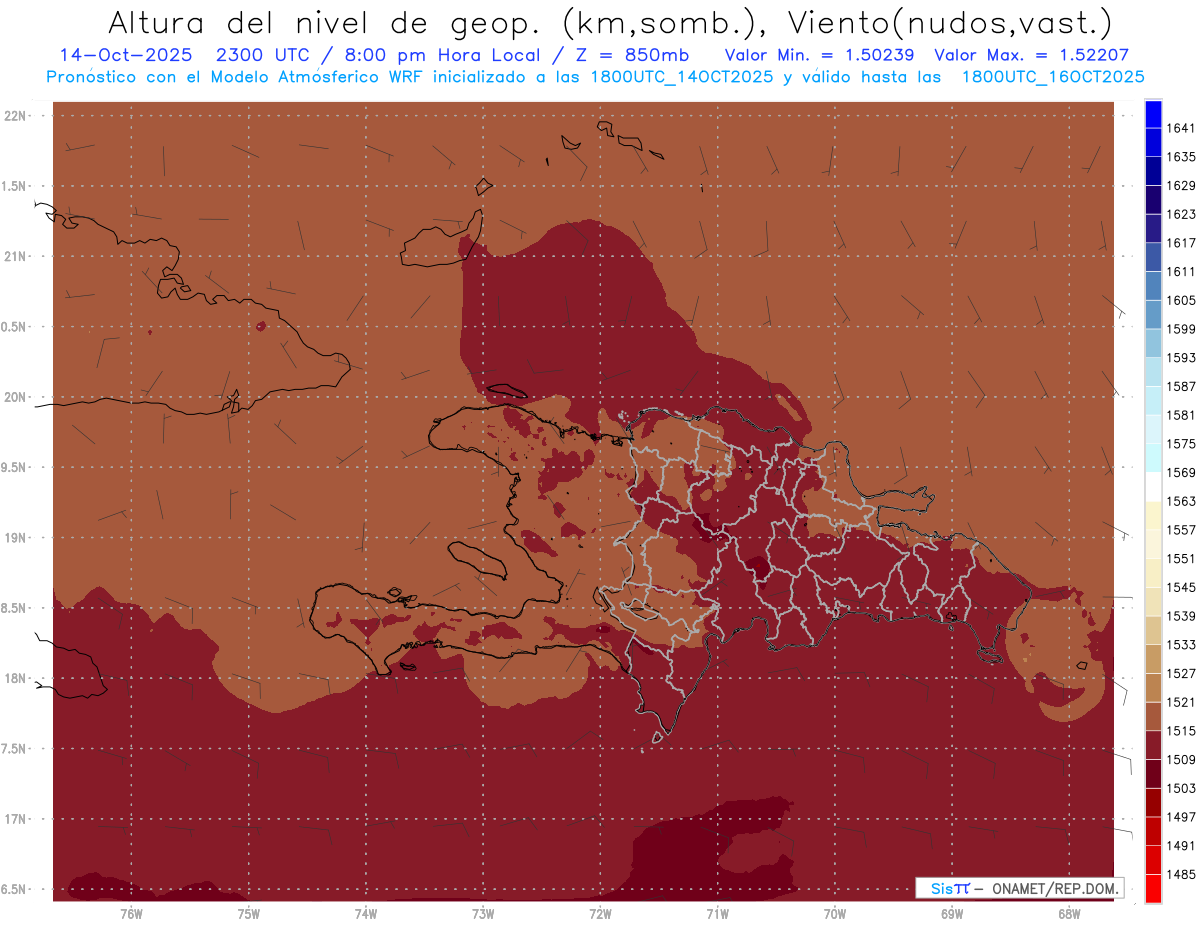Click the 75W longitude label
The image size is (1200, 927).
[249, 914]
